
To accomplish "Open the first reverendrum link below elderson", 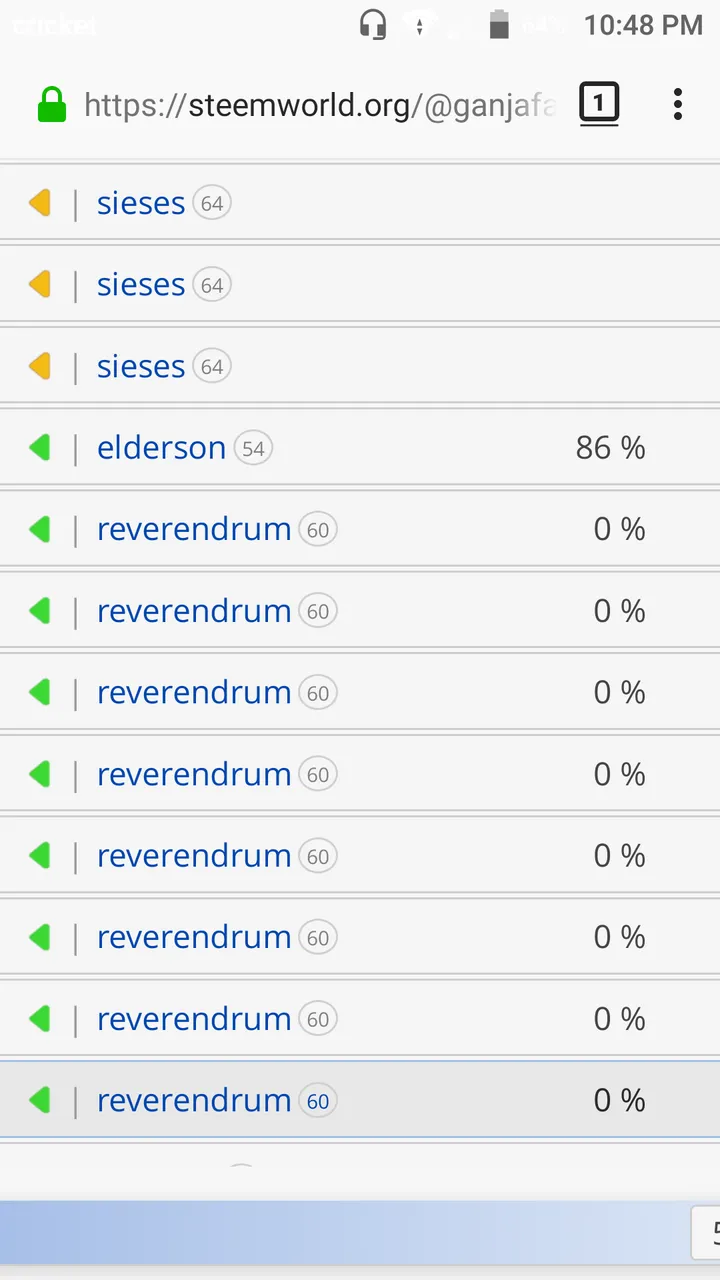I will click(194, 529).
